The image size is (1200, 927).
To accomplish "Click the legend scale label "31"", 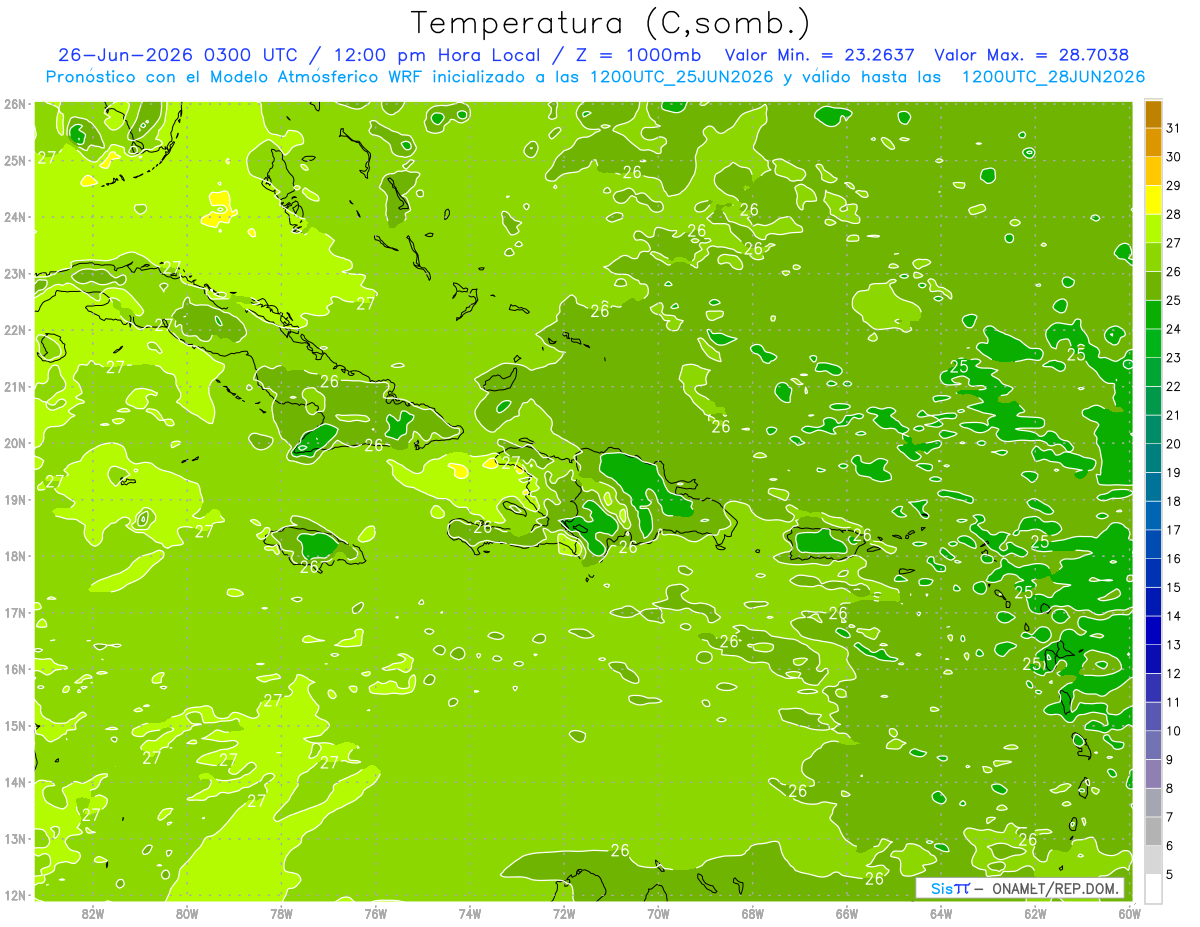I will click(1173, 128).
